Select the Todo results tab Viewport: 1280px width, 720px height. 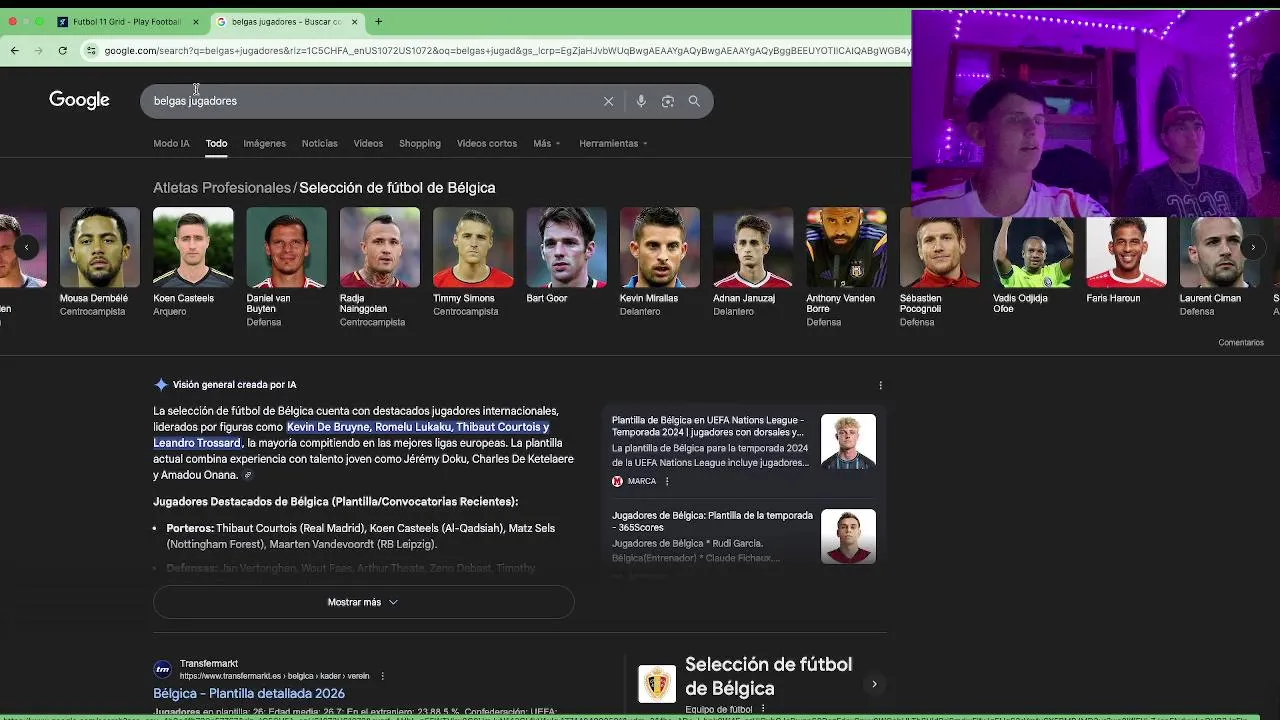[x=217, y=143]
